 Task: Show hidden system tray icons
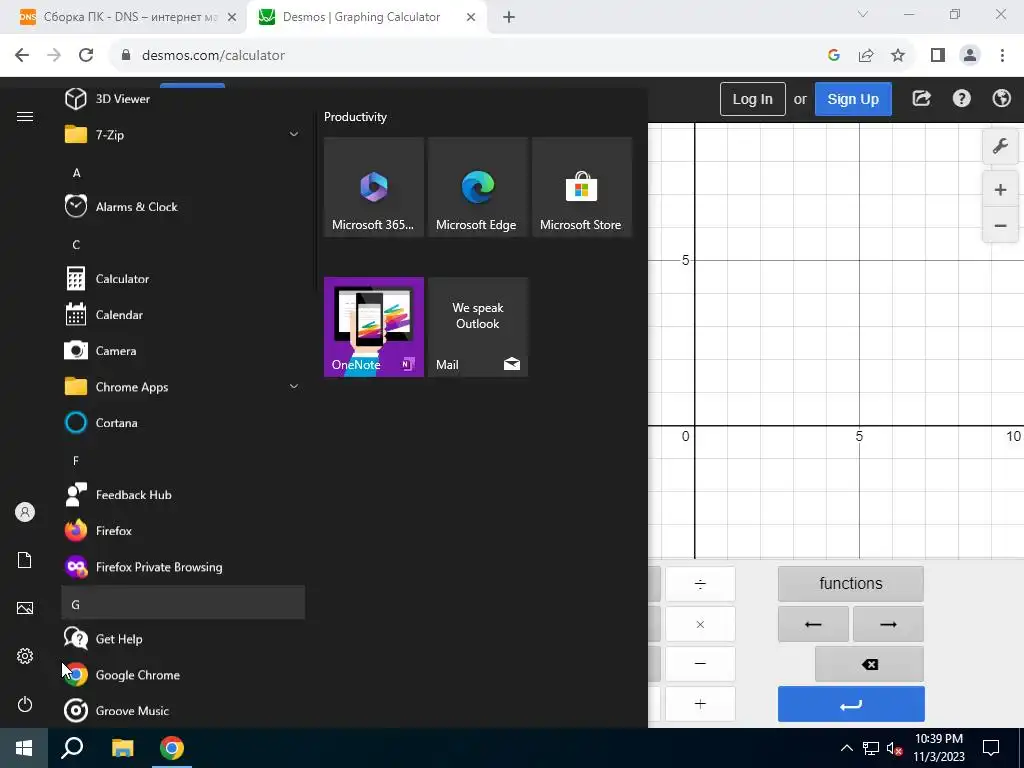pos(846,748)
